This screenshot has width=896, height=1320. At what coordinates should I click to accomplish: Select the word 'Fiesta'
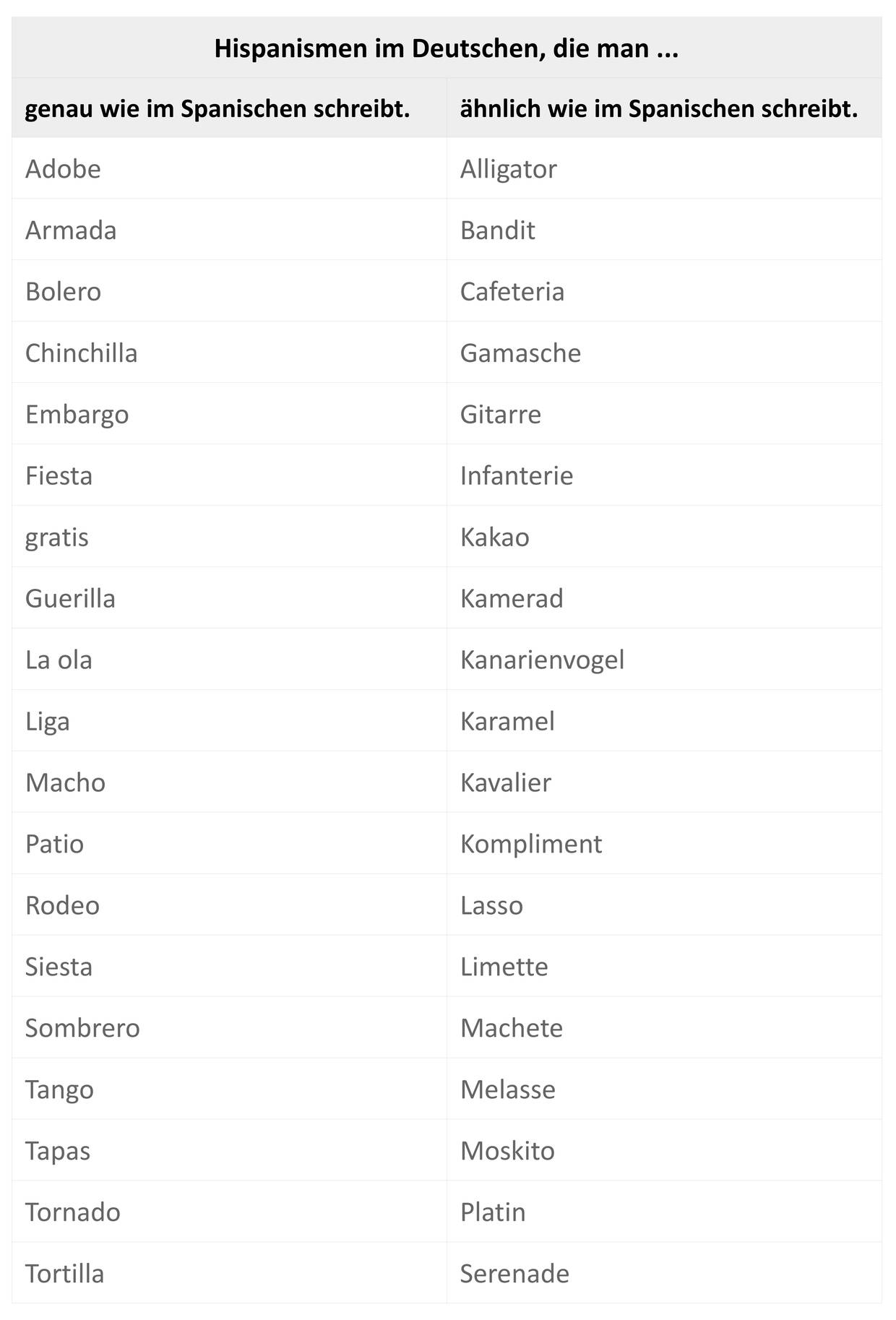pyautogui.click(x=59, y=476)
